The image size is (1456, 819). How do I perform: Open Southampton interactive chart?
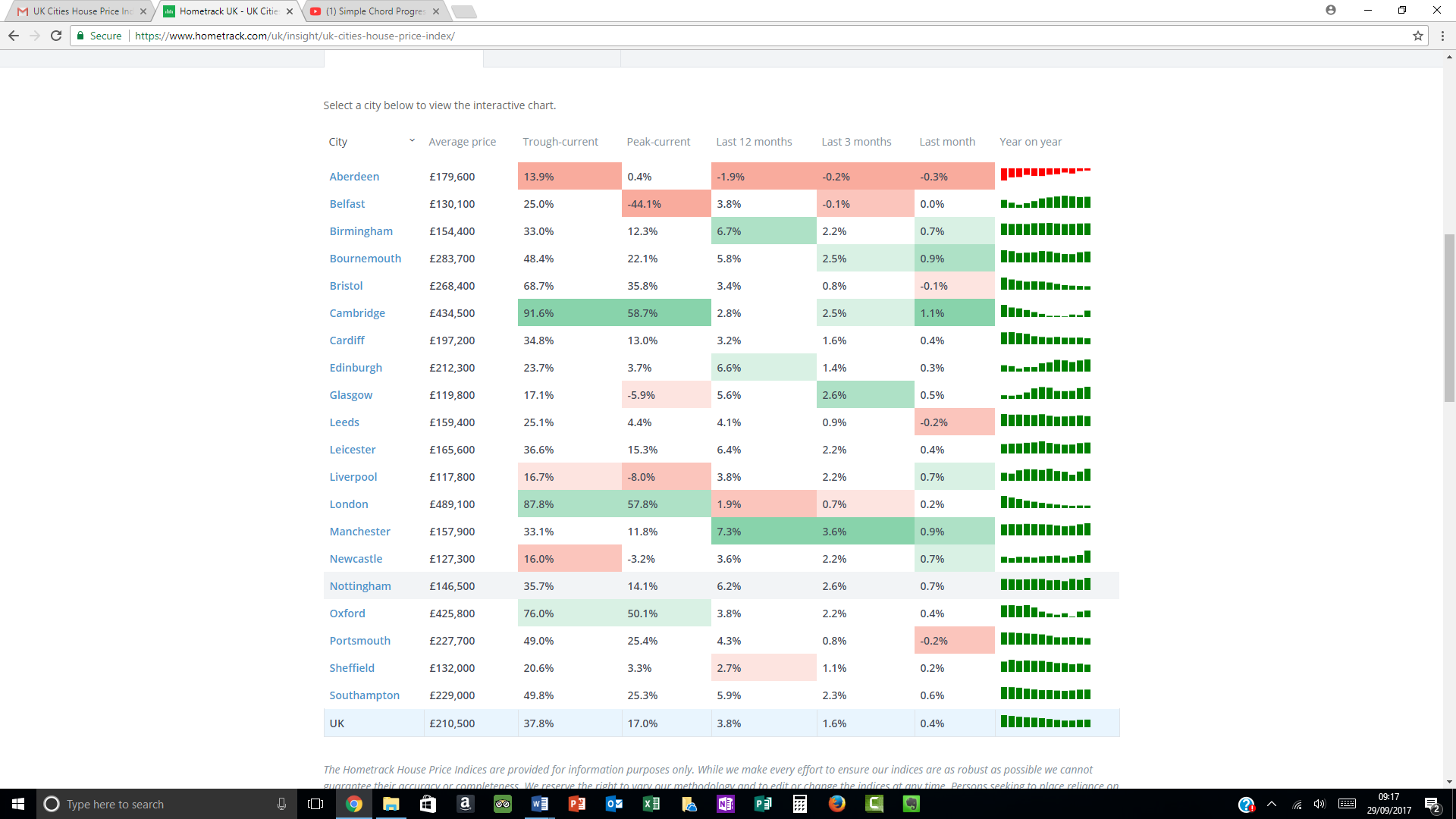364,695
